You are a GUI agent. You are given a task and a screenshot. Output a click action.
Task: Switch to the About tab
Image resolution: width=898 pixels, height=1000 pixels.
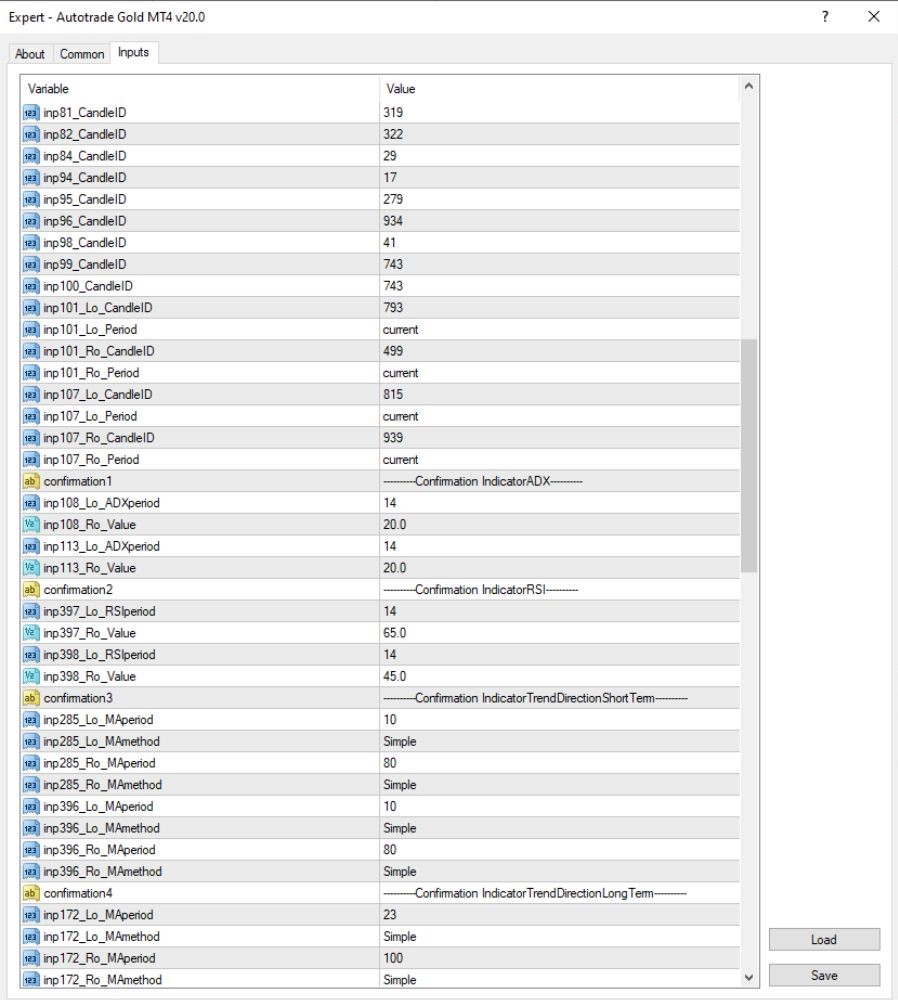[x=30, y=54]
